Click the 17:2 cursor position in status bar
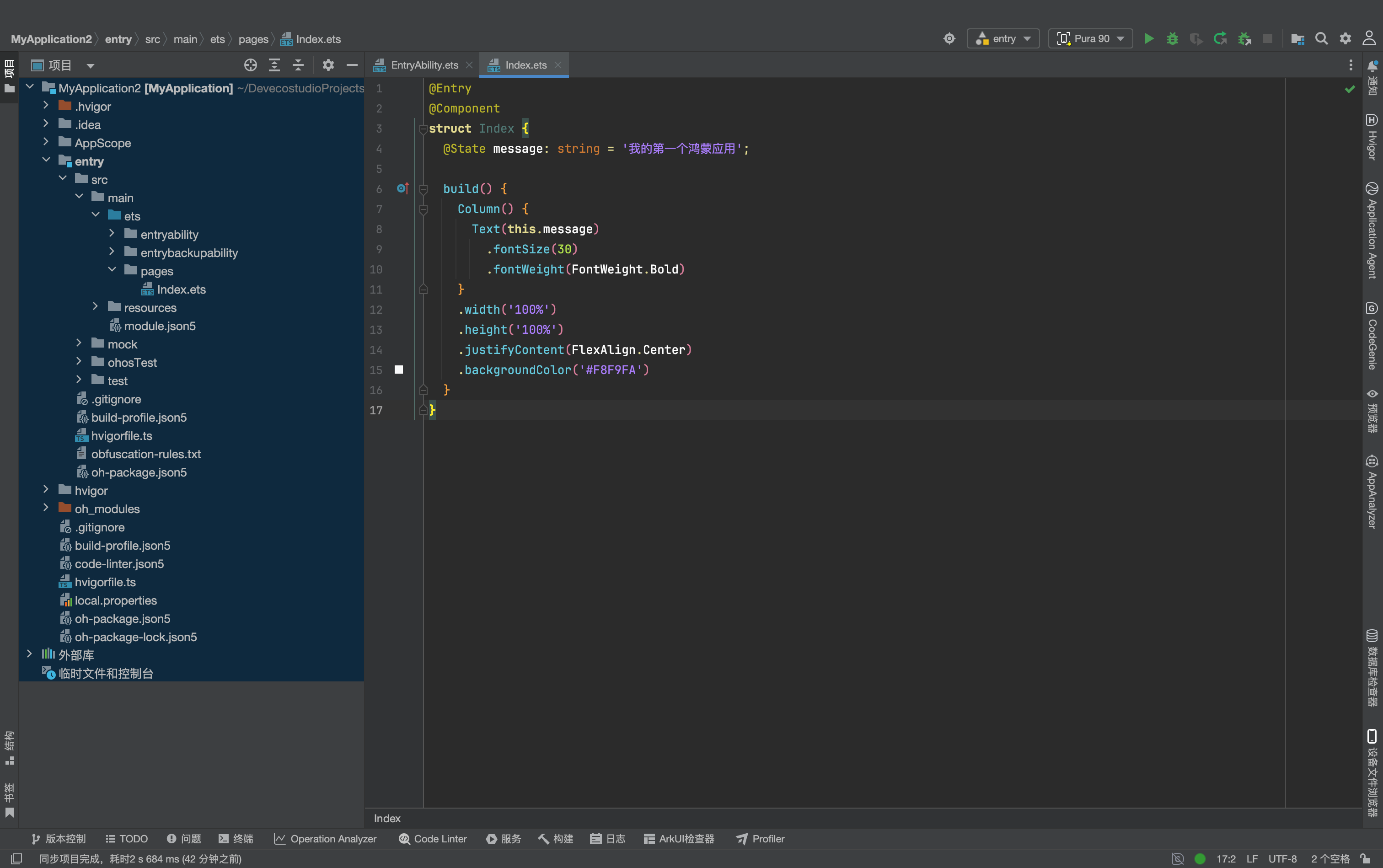 (x=1226, y=859)
